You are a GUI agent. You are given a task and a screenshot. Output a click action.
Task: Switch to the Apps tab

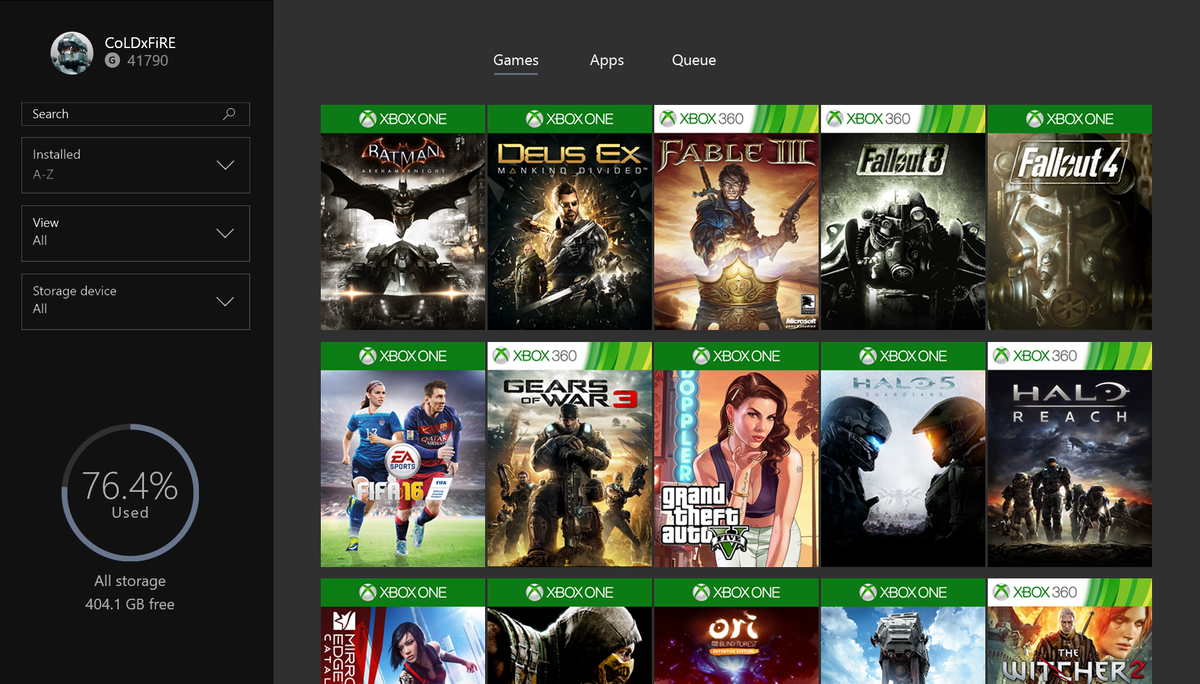tap(607, 61)
